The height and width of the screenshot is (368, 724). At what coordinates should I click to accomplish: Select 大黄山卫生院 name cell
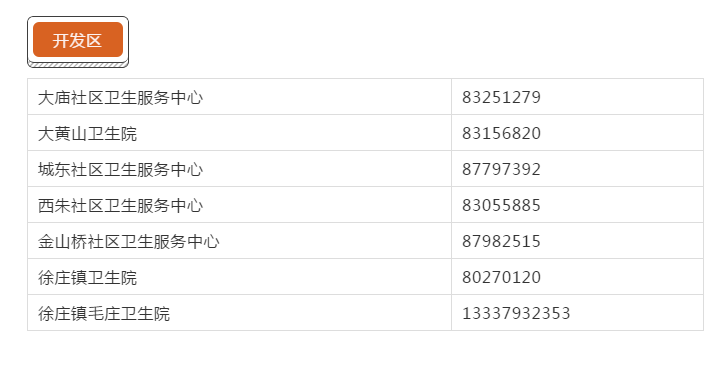[x=239, y=133]
